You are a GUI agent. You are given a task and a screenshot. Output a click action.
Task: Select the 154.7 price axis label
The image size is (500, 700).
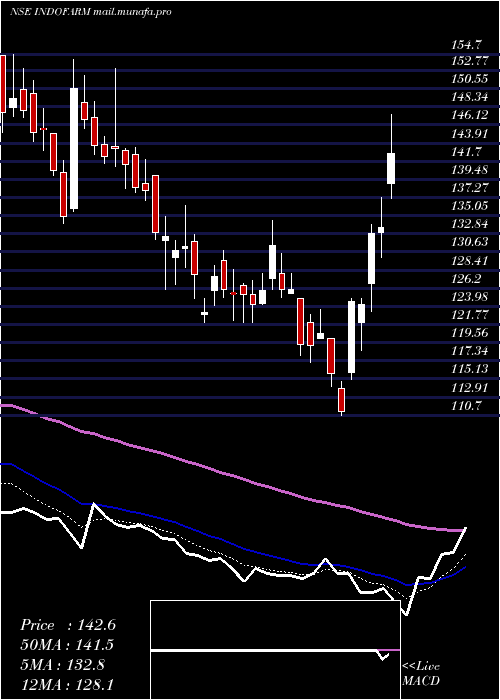[467, 45]
